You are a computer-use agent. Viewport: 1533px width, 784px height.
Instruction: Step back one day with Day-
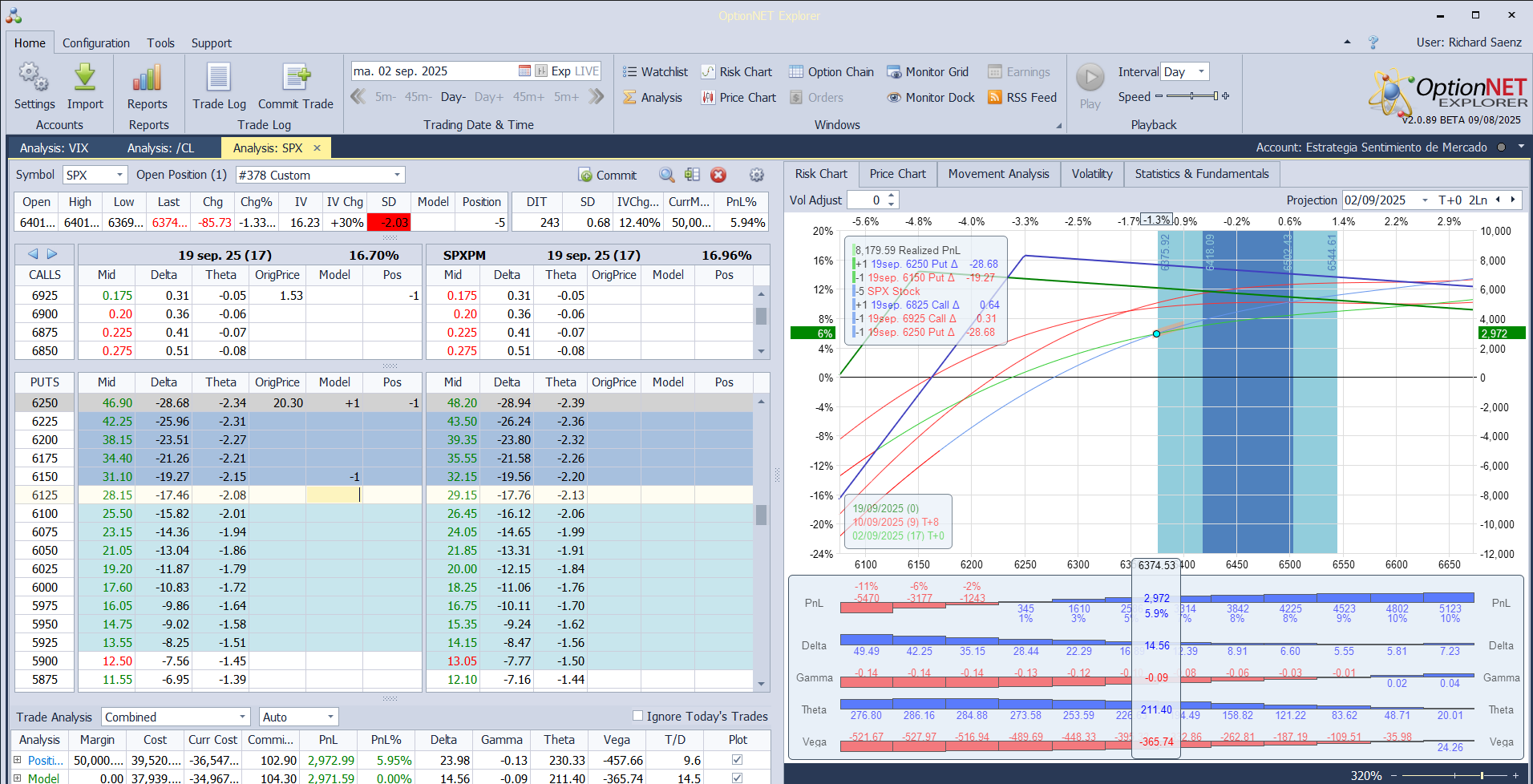coord(453,97)
